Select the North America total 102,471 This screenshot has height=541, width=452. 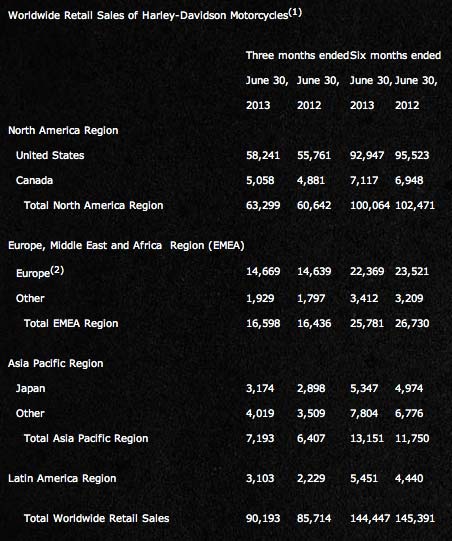[x=415, y=205]
